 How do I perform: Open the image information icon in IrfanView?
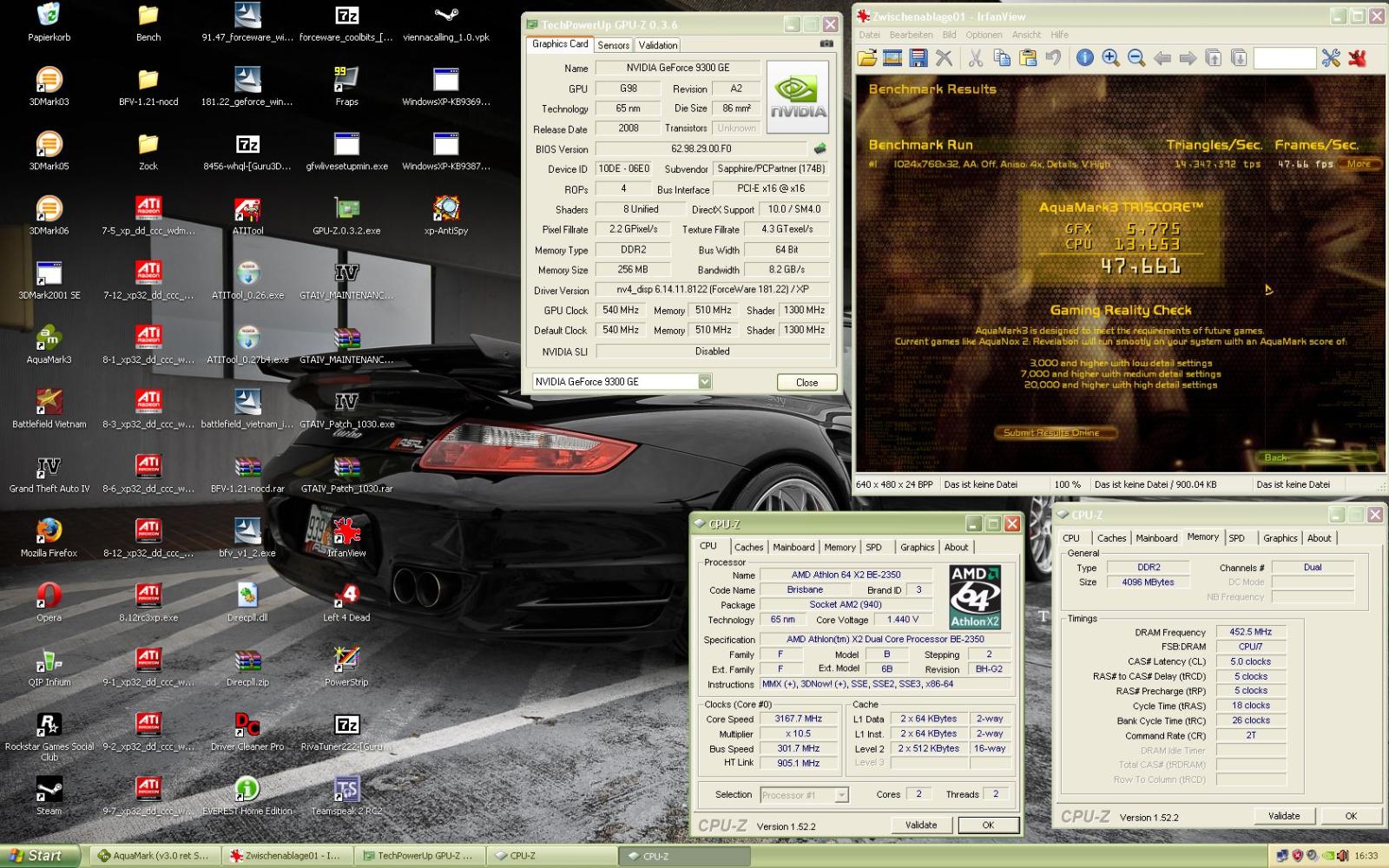[x=1085, y=58]
